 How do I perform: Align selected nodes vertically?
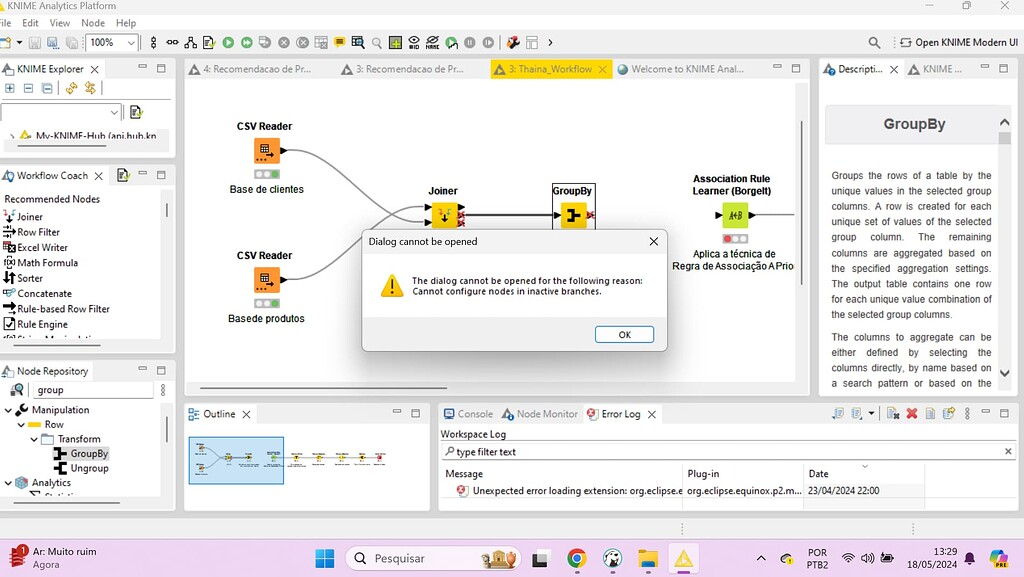153,42
